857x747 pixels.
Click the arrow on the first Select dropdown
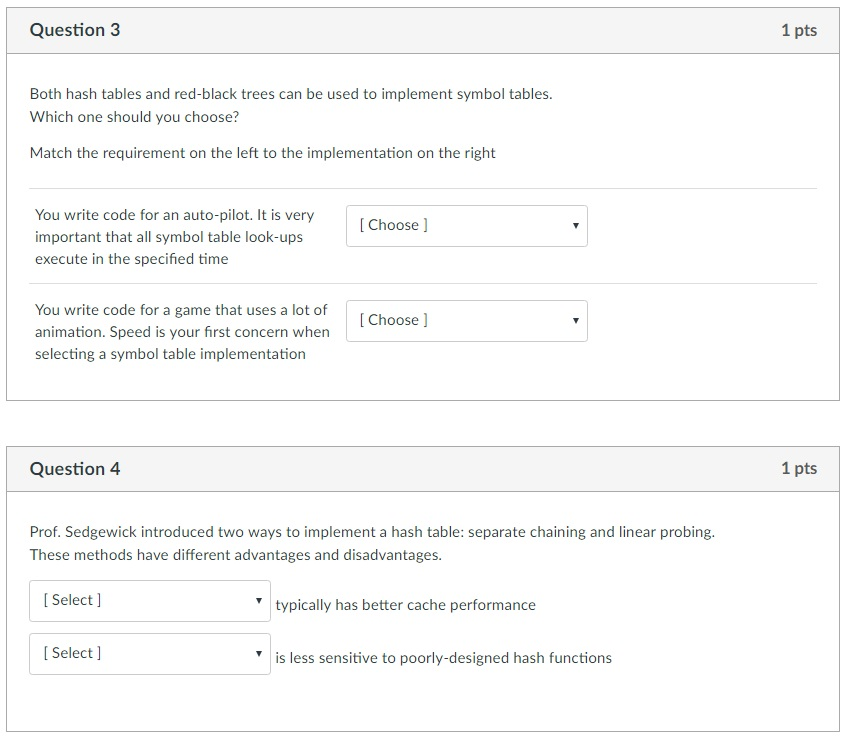pyautogui.click(x=260, y=600)
